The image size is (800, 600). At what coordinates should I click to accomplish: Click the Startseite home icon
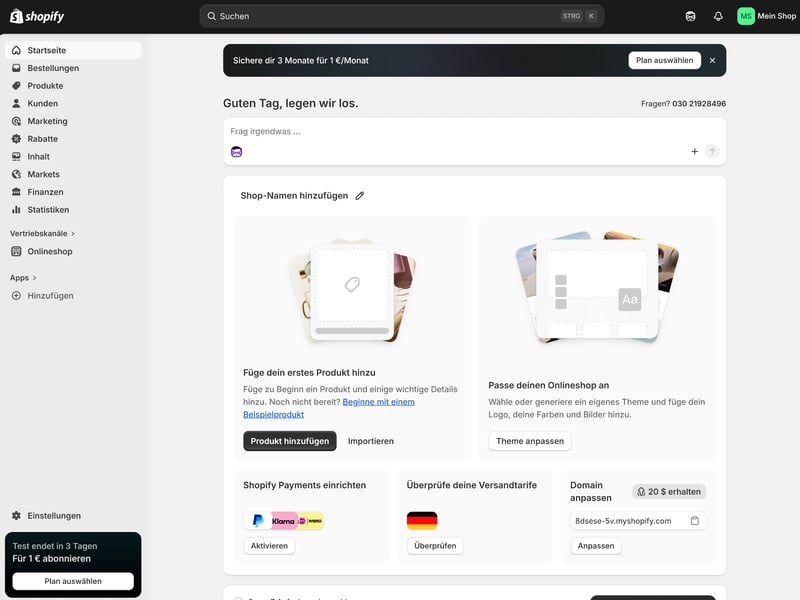point(16,50)
